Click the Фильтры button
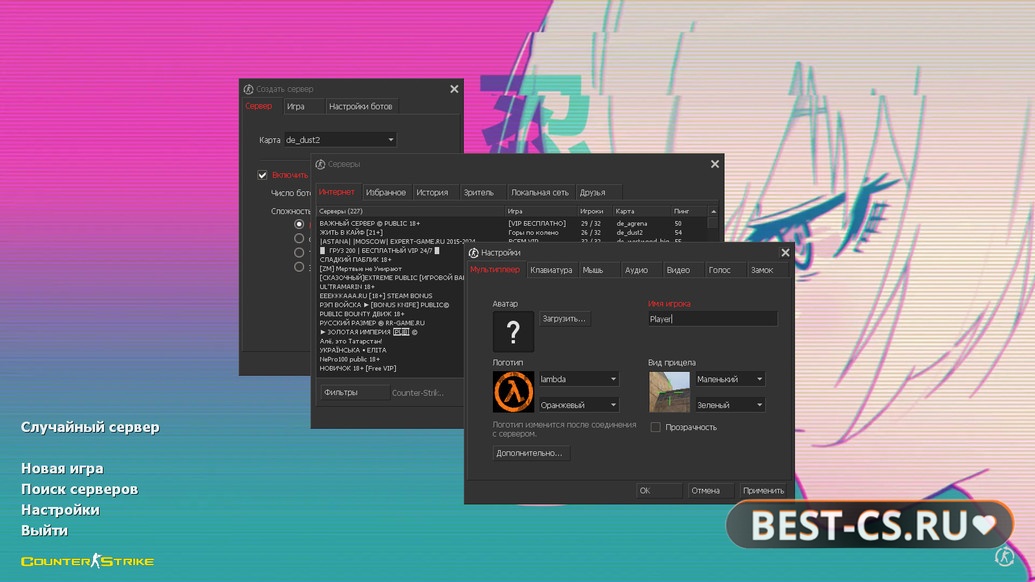 coord(354,393)
